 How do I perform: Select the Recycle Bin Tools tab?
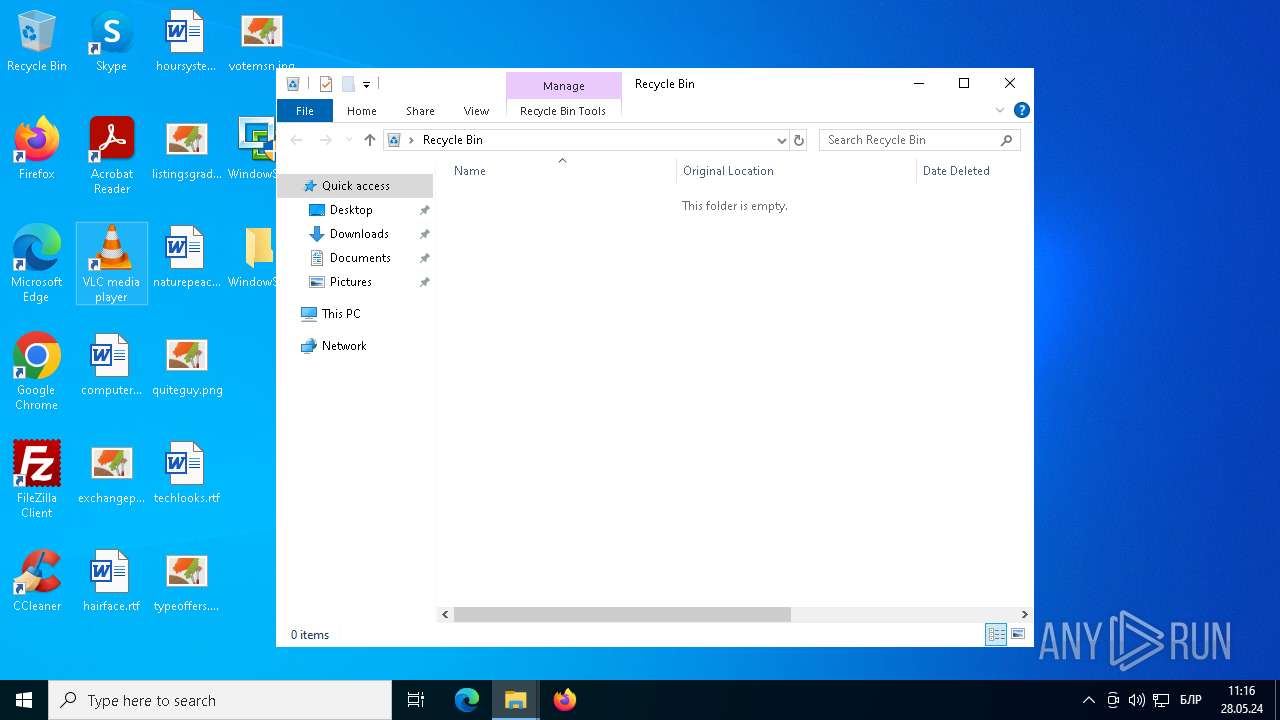click(x=563, y=111)
